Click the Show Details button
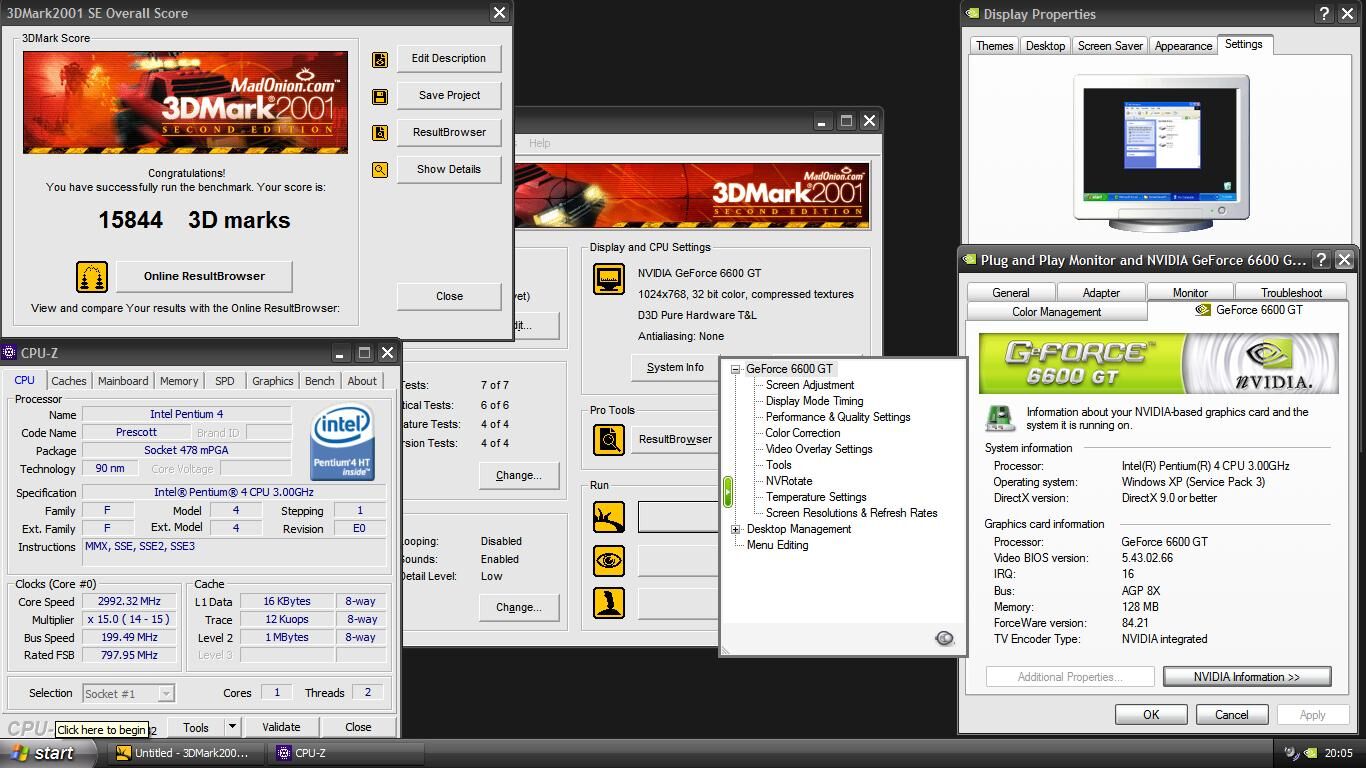The height and width of the screenshot is (768, 1366). [449, 169]
